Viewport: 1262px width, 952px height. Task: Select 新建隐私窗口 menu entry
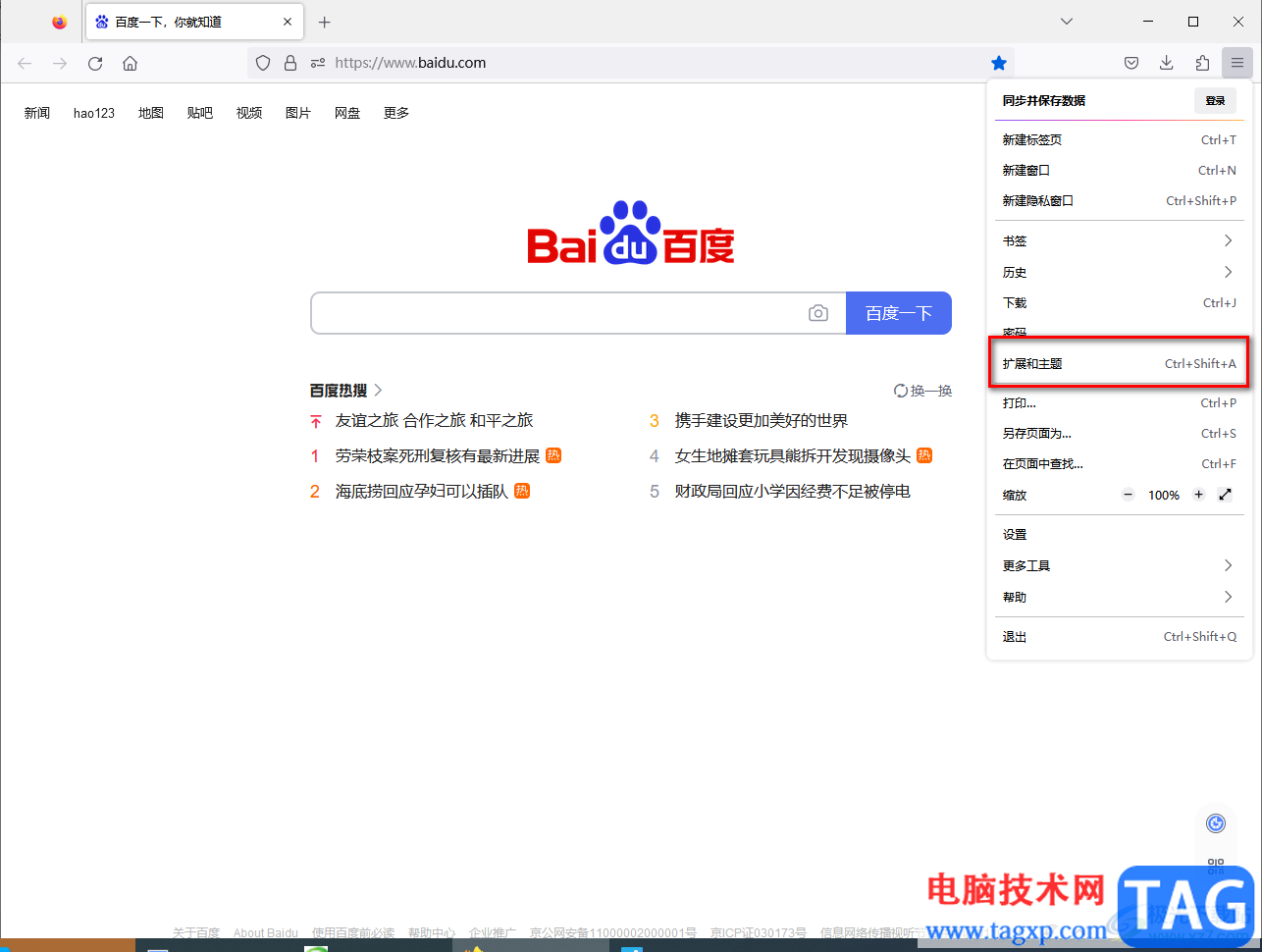click(x=1119, y=201)
